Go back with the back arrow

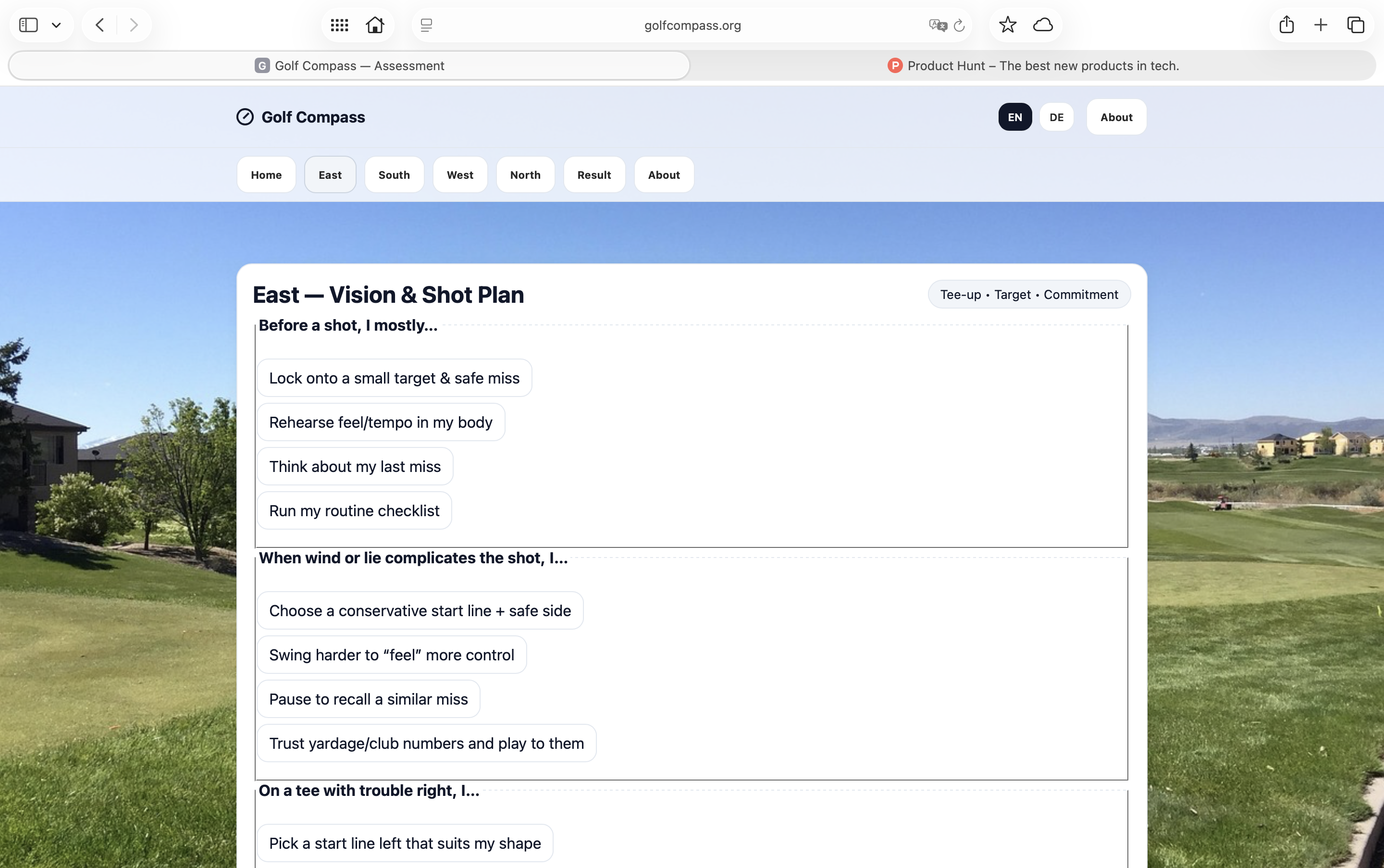click(100, 25)
